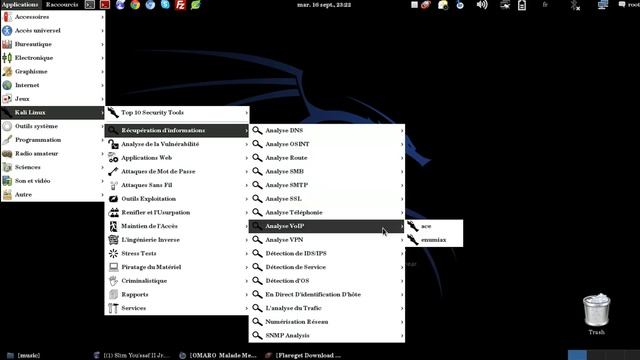Expand the Analyse DNS submenu
Screen dimensions: 640x360
click(327, 131)
